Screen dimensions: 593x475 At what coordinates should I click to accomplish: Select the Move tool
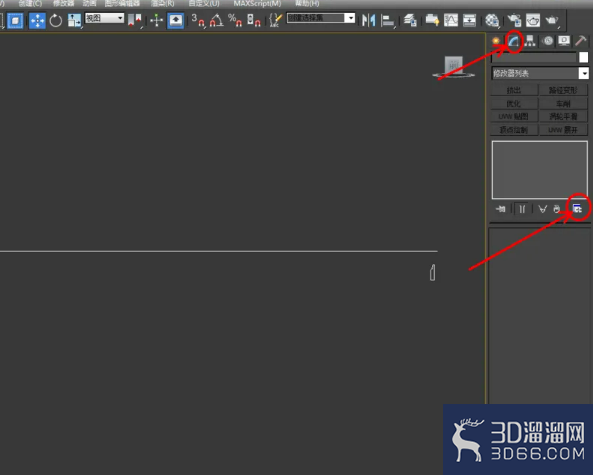37,20
